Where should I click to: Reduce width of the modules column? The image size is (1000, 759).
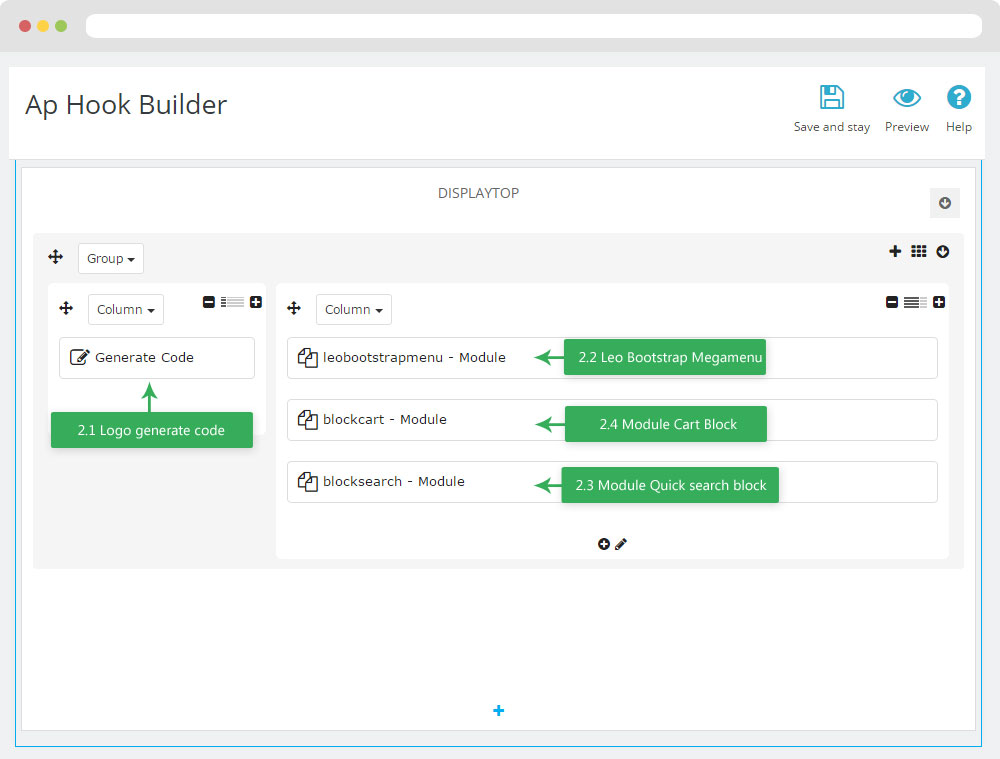(892, 302)
